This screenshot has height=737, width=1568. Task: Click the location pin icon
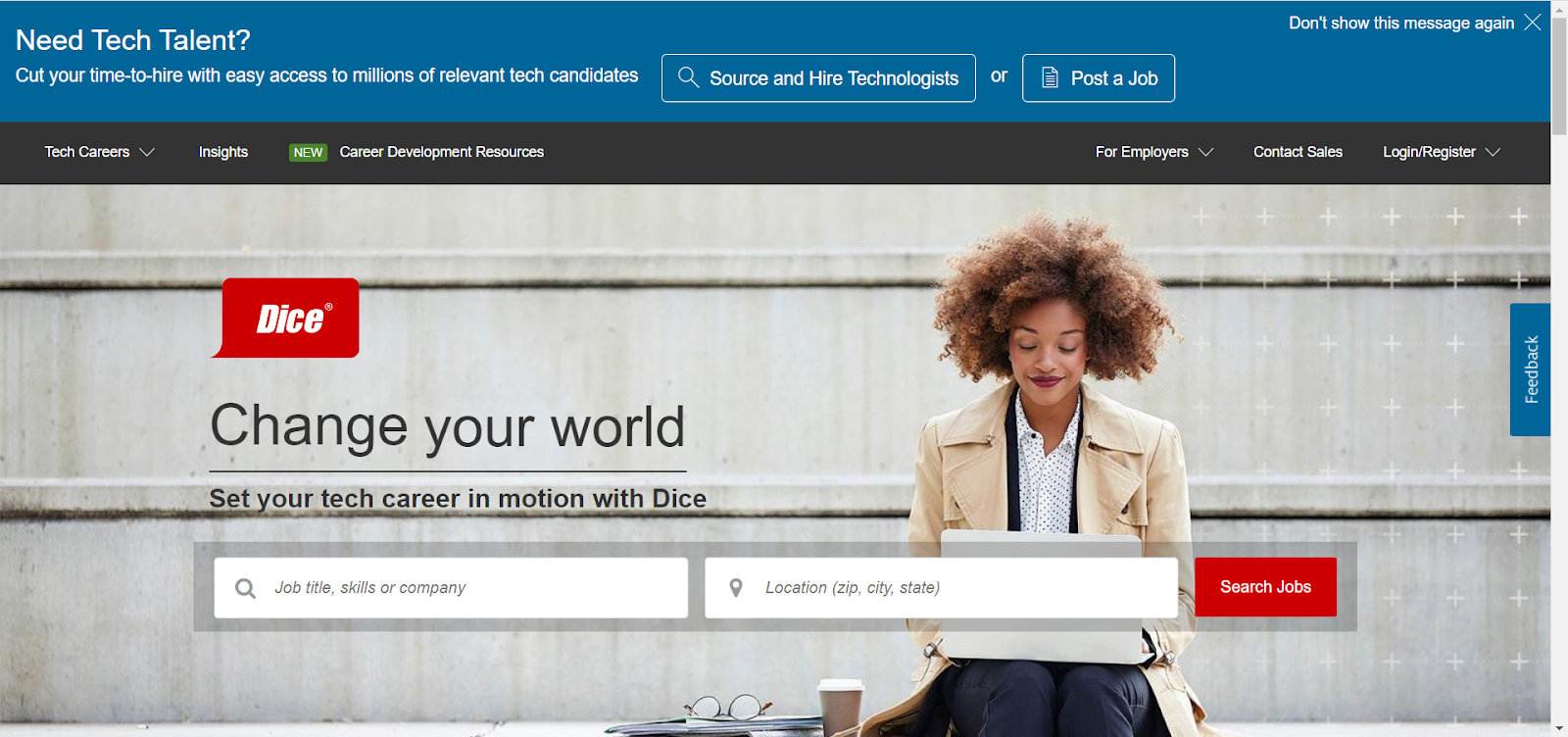point(736,588)
